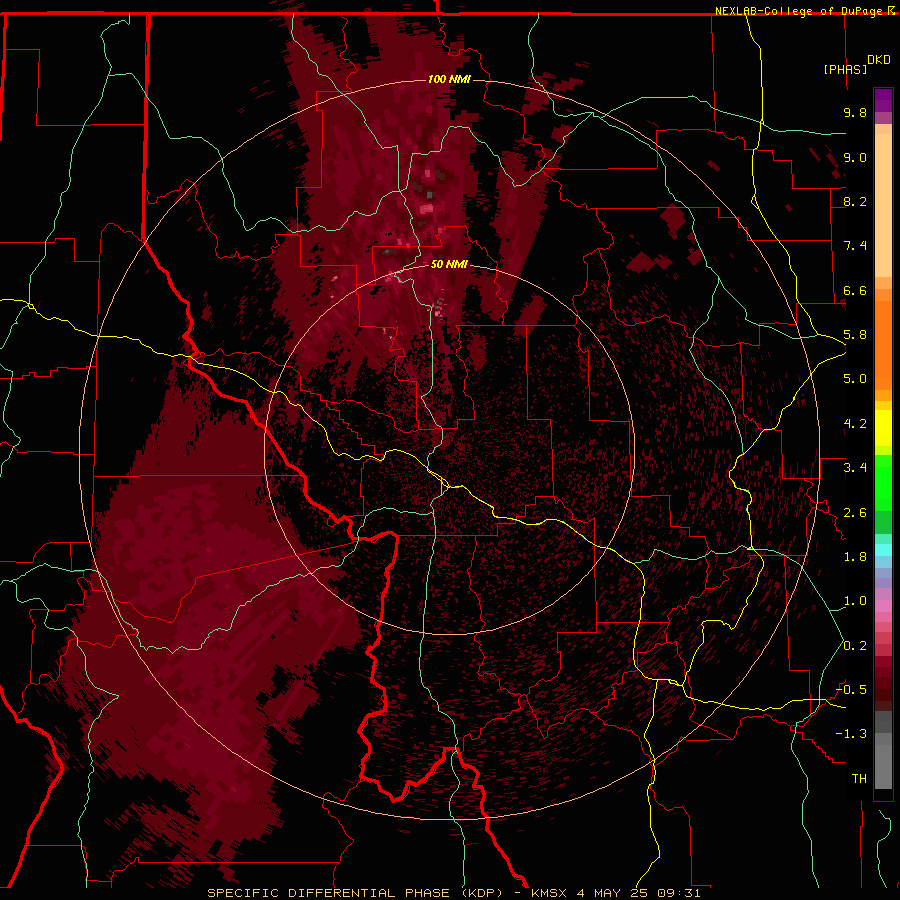Click the bright green segment of the color bar

(x=883, y=483)
